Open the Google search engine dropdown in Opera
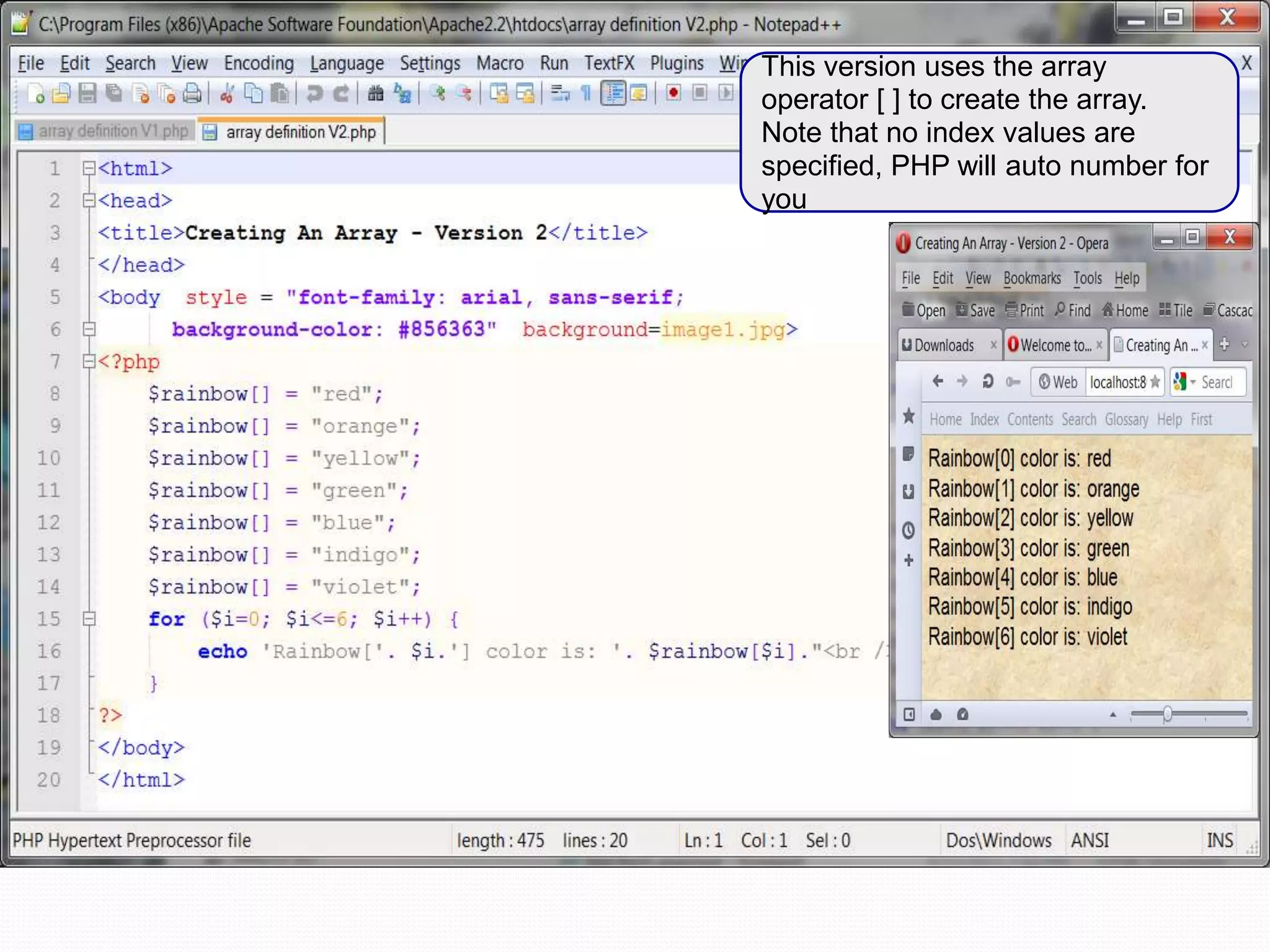 [1193, 382]
